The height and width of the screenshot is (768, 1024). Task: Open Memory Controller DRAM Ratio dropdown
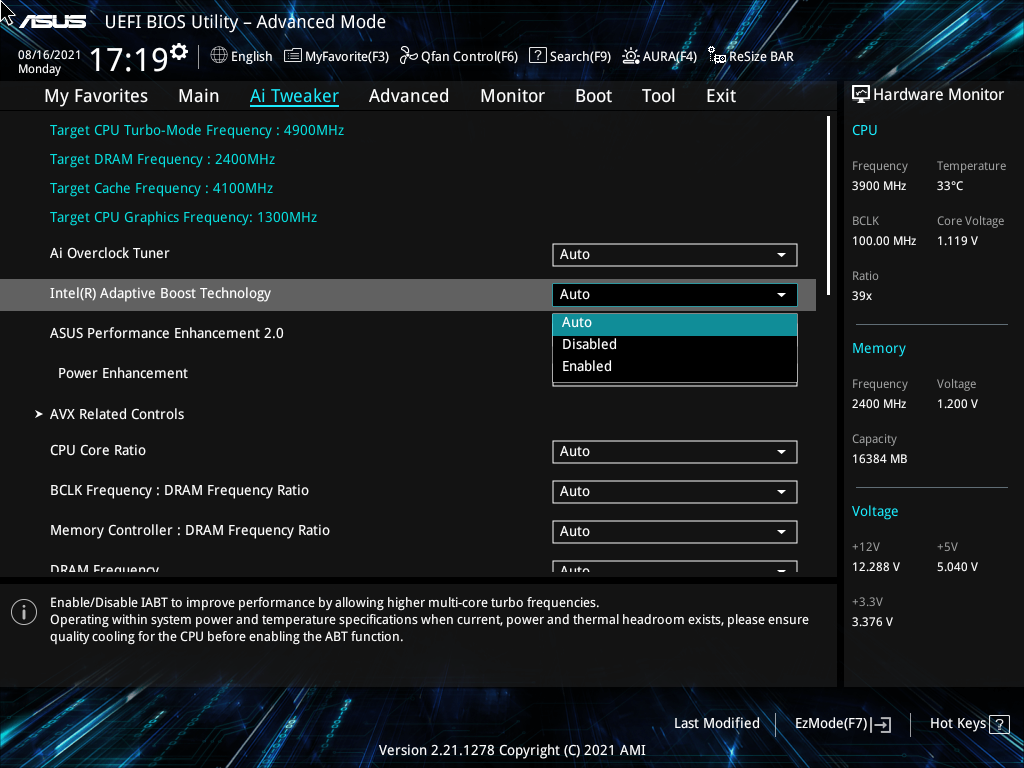coord(675,532)
